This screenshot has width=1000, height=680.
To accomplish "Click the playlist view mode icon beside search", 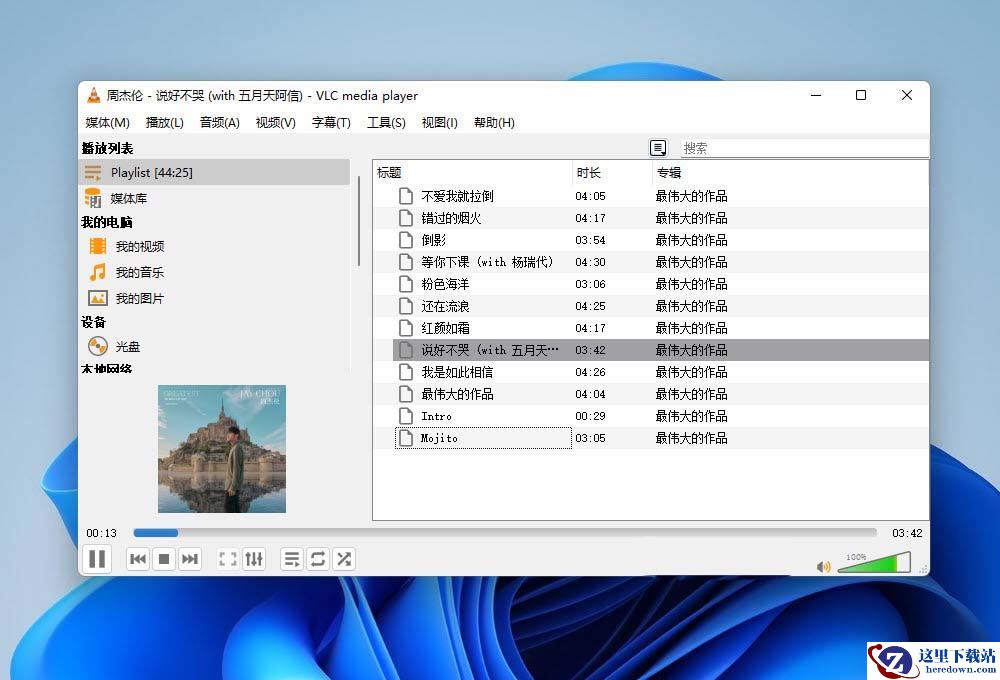I will coord(658,148).
